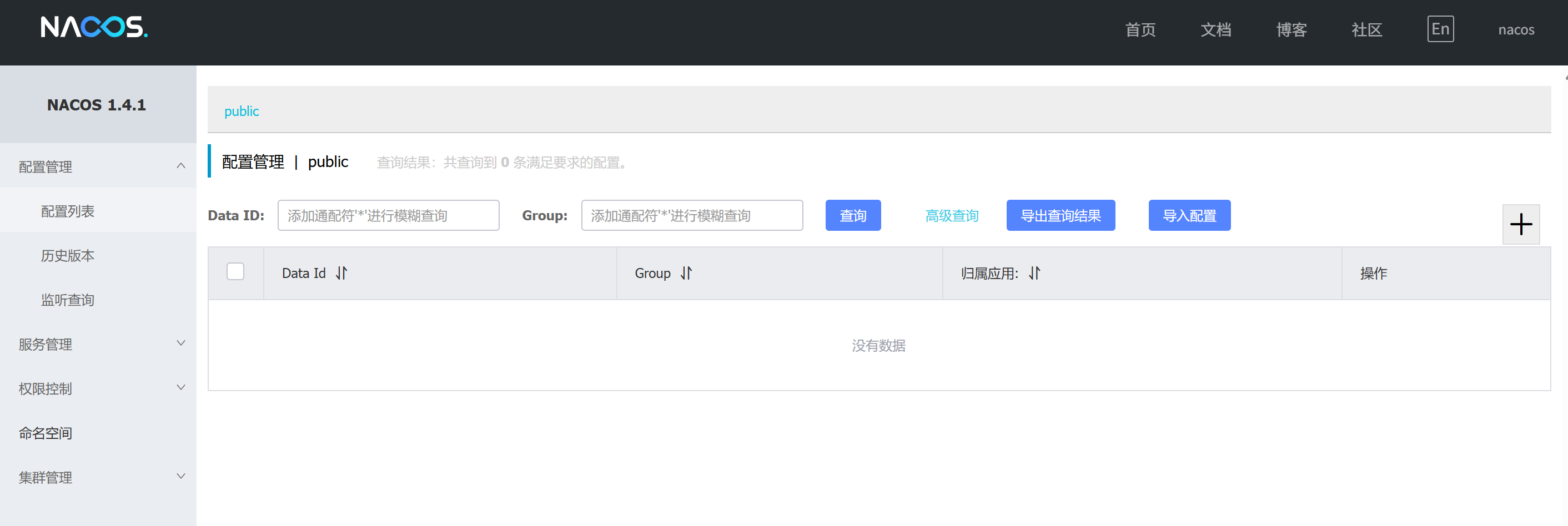Screen dimensions: 1568x526
Task: Open 历史版本 in the sidebar
Action: click(x=98, y=255)
